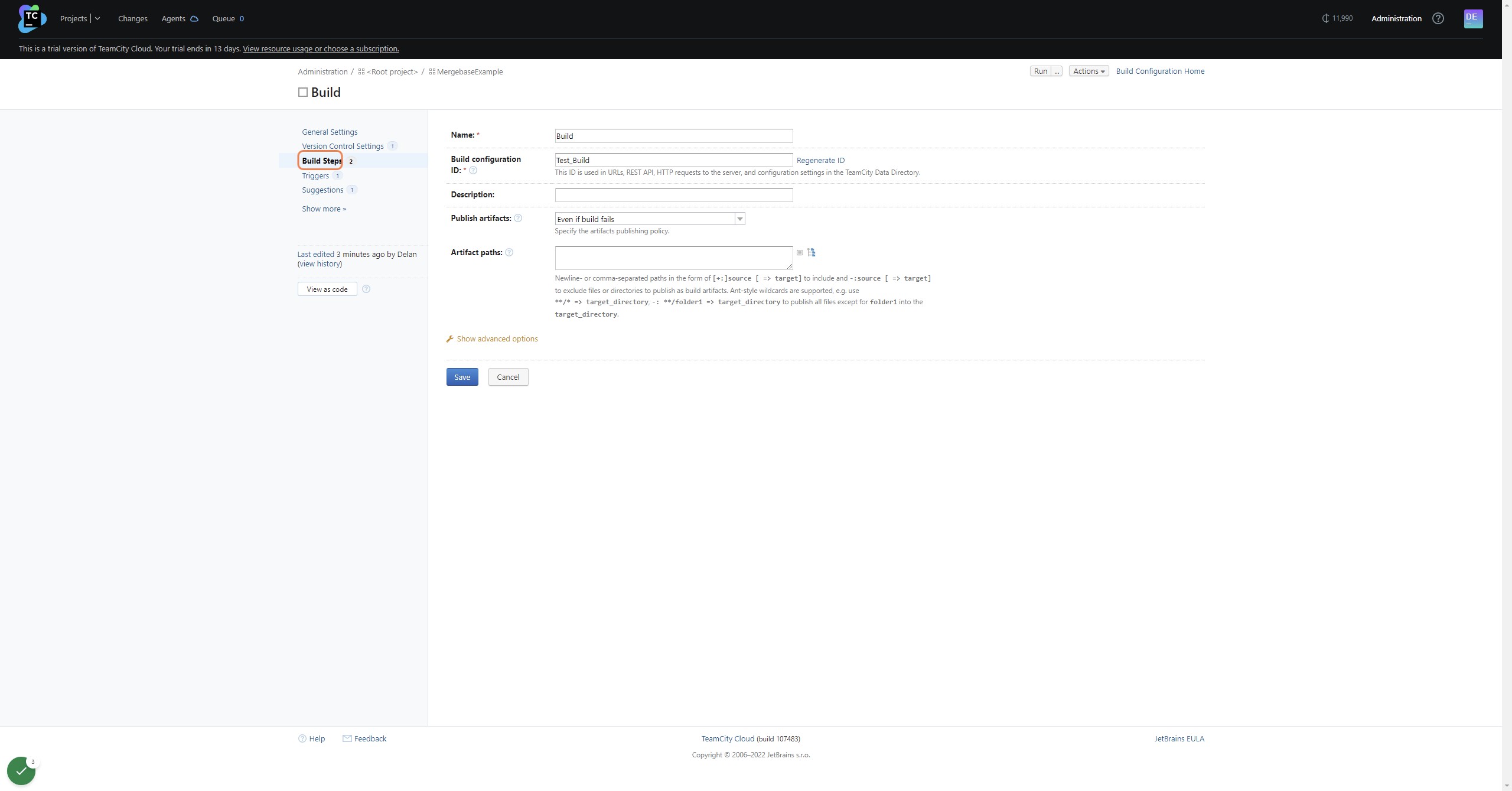Click the scrollbar down arrow
This screenshot has height=791, width=1512.
1507,786
